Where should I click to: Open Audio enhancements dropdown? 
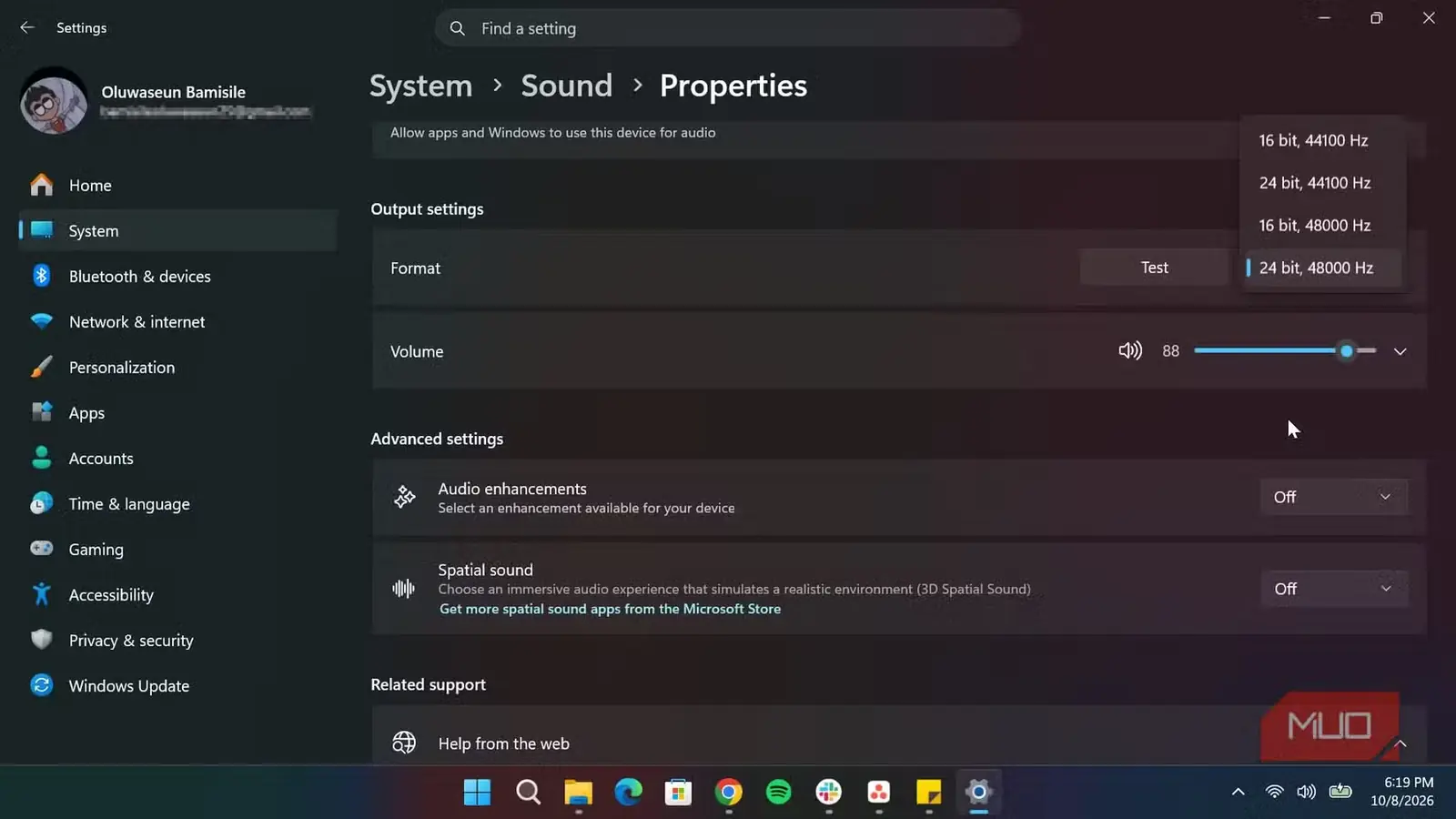point(1334,497)
